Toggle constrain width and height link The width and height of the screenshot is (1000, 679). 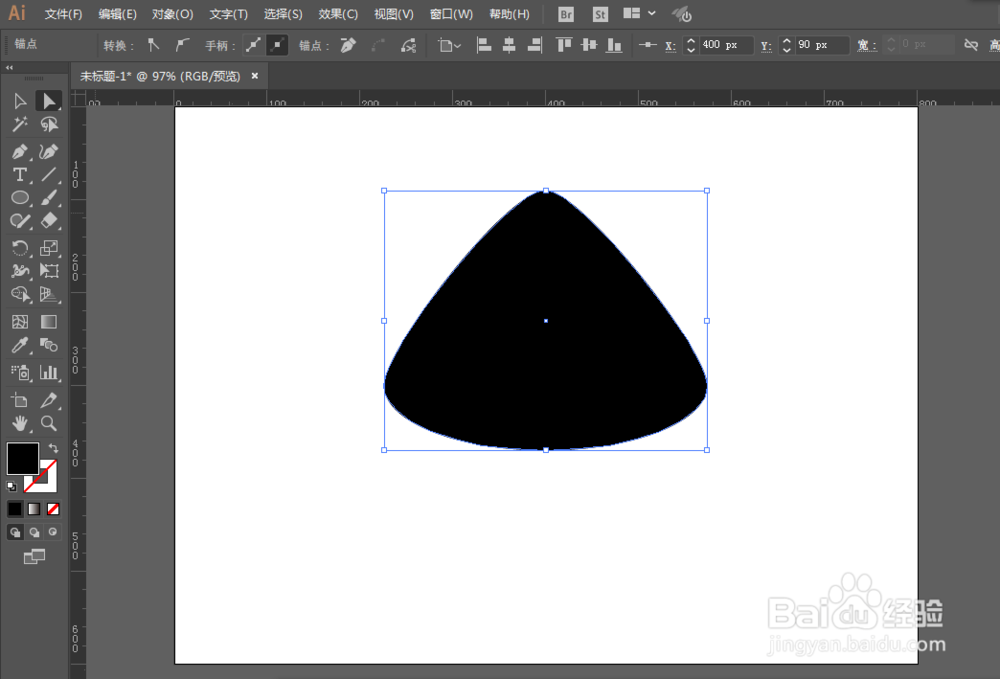(971, 45)
